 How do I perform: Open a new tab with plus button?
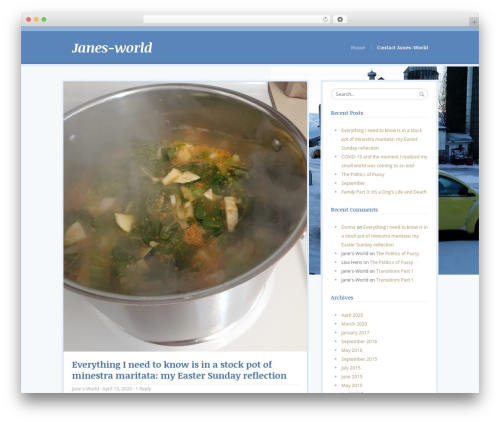tap(474, 22)
